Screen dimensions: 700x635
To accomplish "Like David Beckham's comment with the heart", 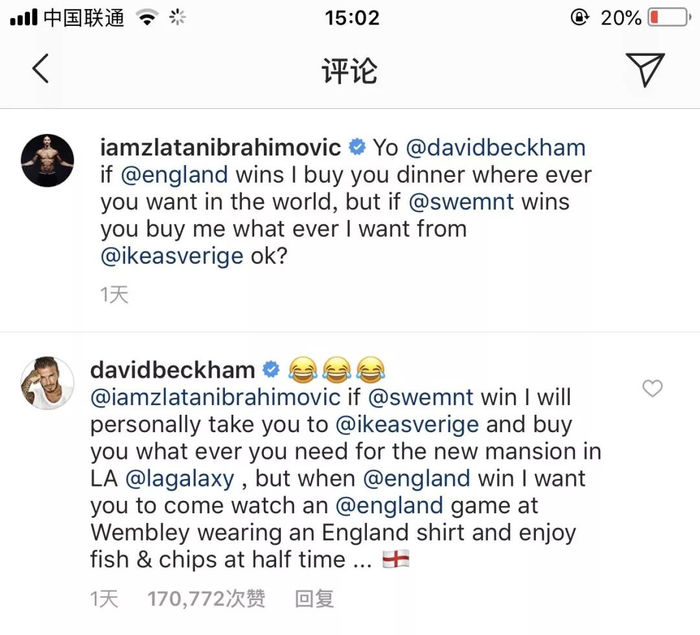I will [x=652, y=389].
